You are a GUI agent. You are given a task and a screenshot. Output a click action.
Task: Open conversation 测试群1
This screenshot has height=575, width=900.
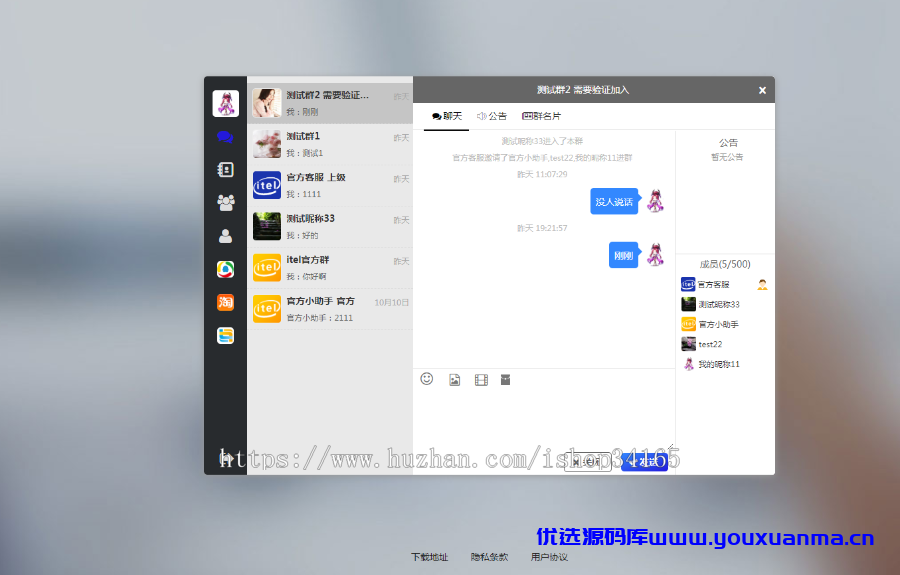(x=330, y=144)
